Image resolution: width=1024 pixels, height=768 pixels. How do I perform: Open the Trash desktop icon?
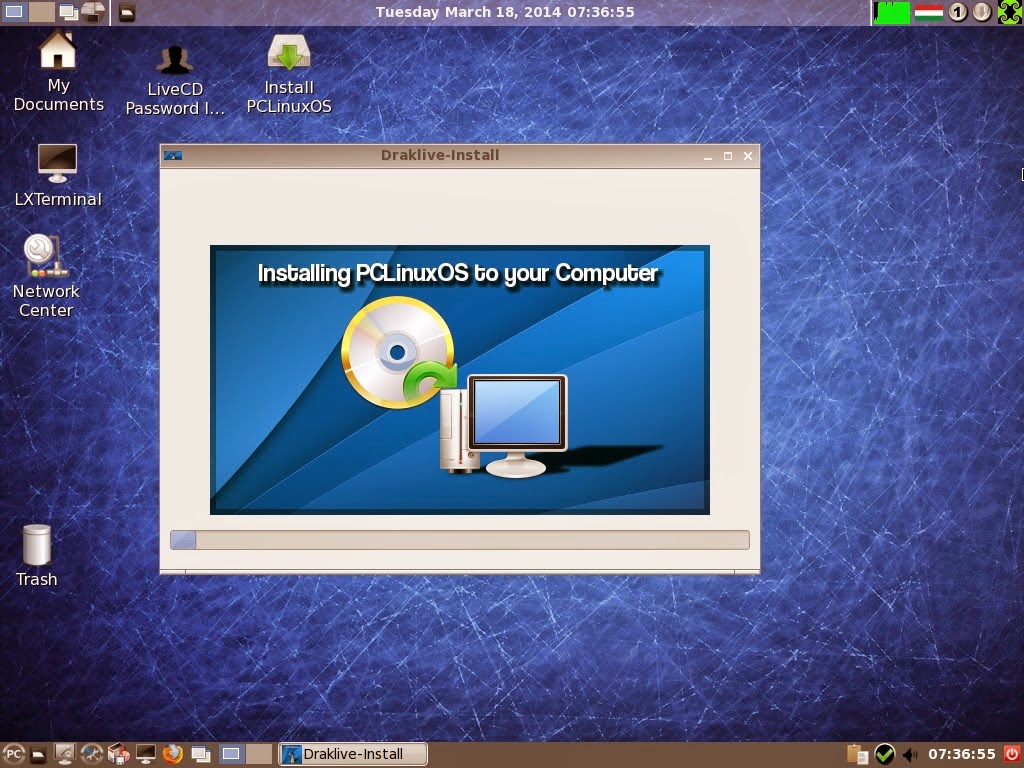[x=37, y=556]
